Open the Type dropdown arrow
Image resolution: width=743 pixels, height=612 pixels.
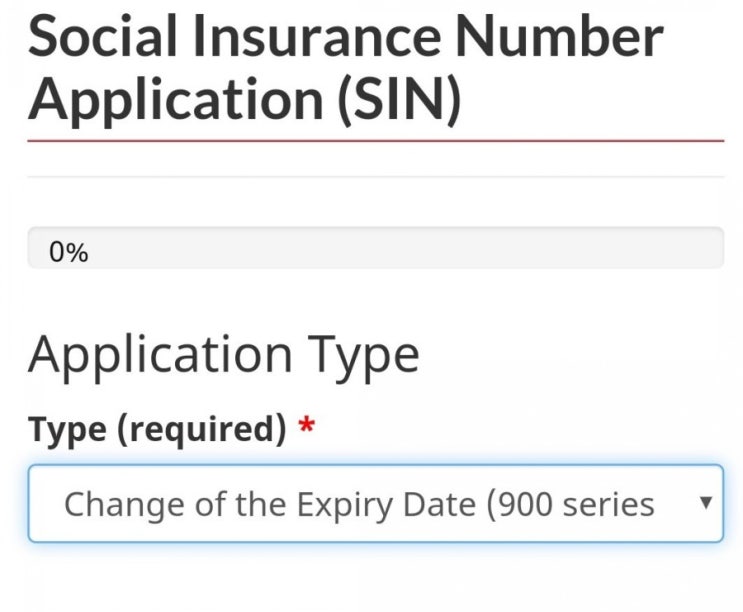[x=705, y=502]
